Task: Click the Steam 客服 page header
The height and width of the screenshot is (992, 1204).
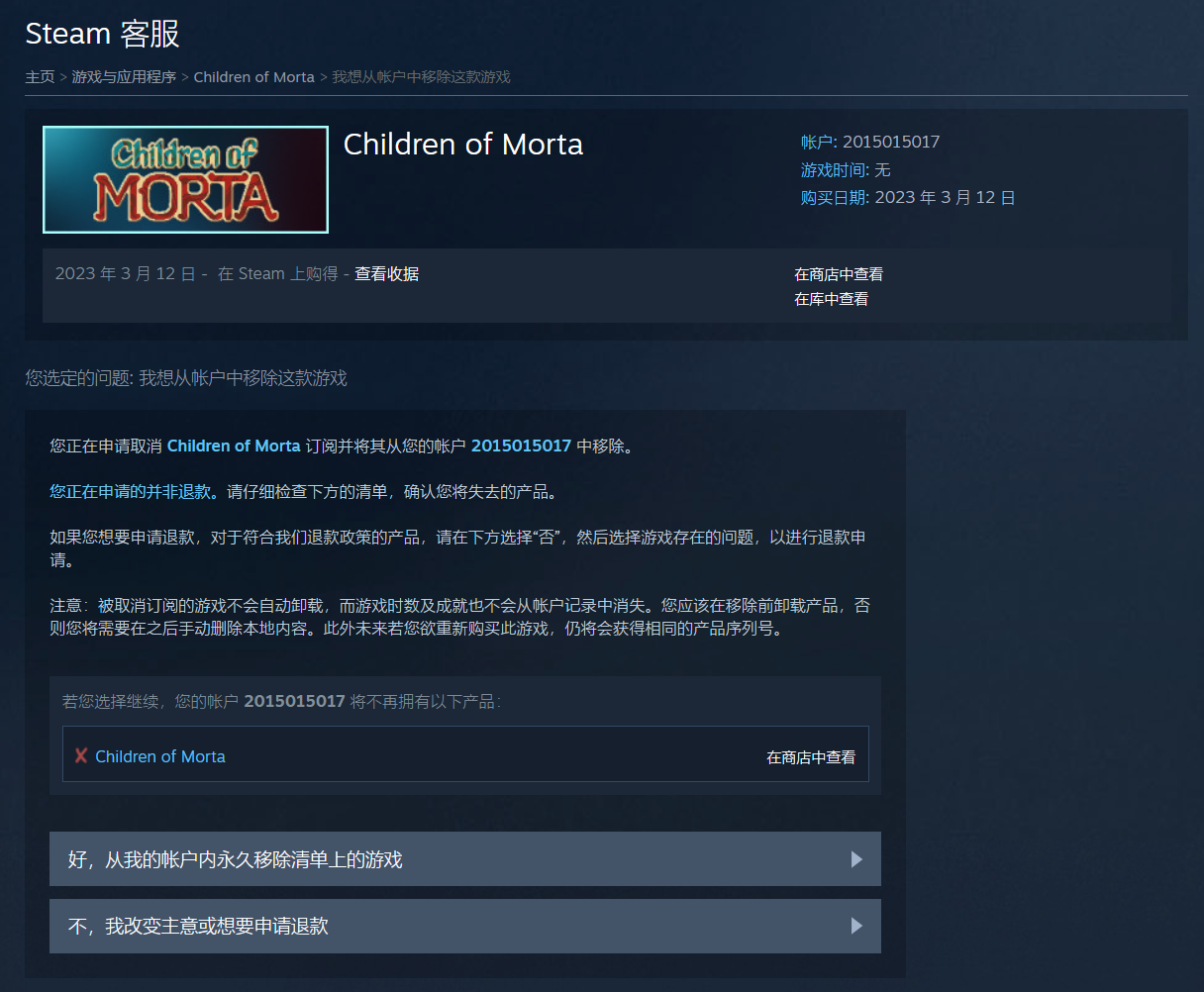Action: 102,34
